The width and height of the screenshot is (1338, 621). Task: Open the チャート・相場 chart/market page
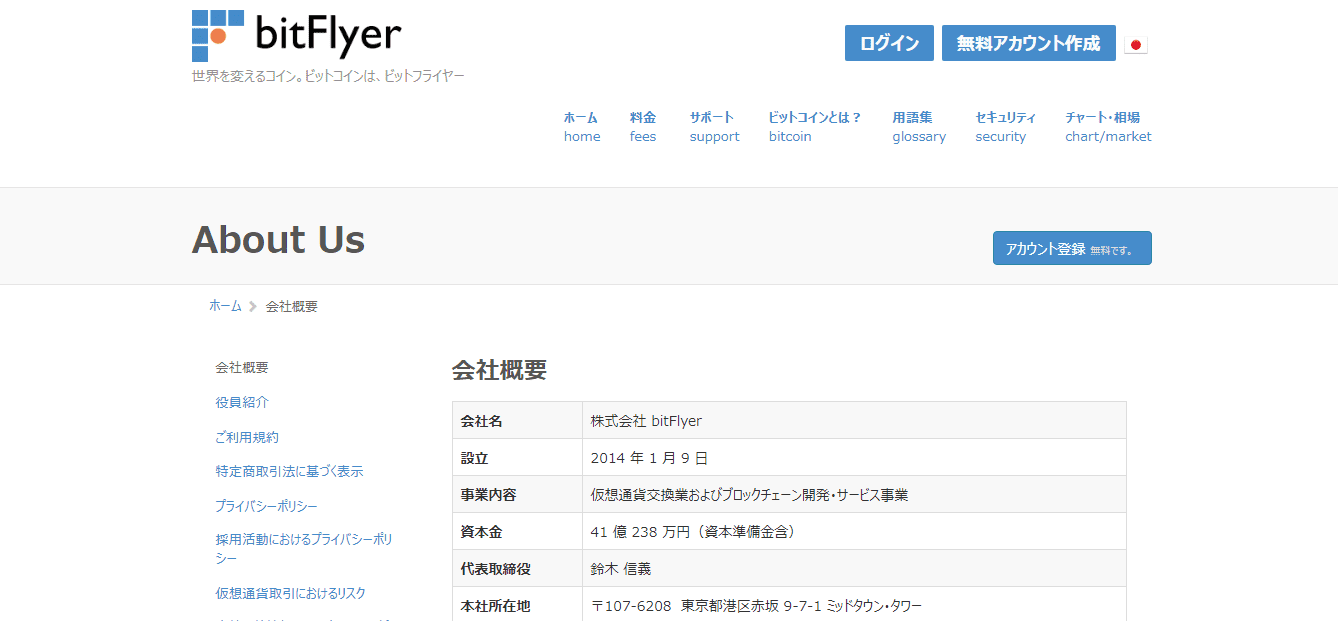pos(1107,126)
